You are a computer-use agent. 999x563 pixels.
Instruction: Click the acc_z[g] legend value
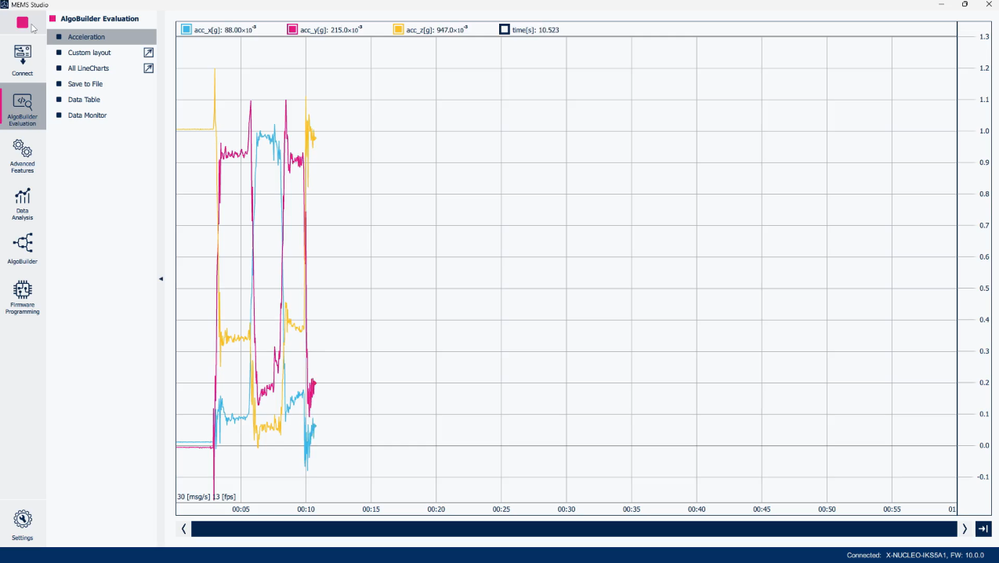pyautogui.click(x=437, y=29)
